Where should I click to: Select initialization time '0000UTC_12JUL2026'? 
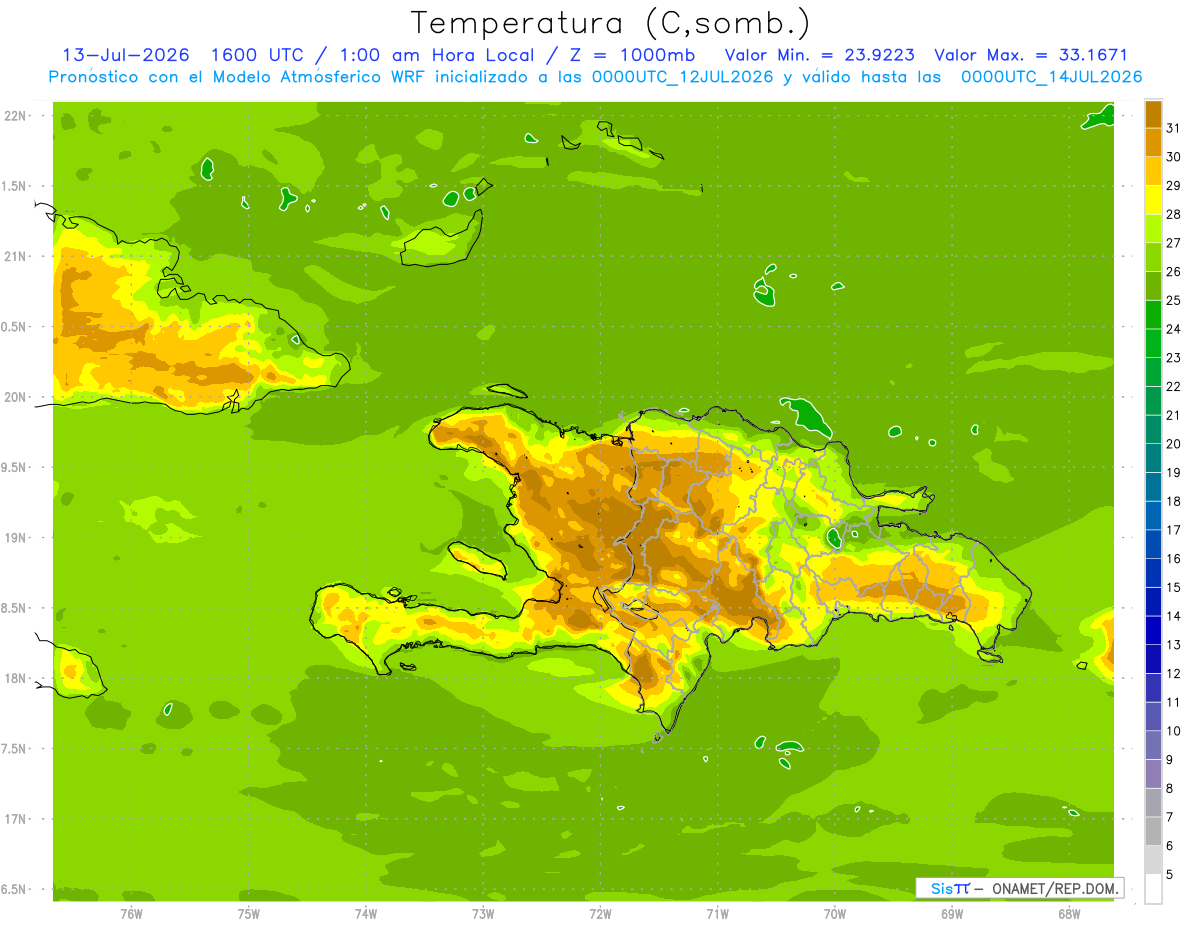(x=682, y=77)
